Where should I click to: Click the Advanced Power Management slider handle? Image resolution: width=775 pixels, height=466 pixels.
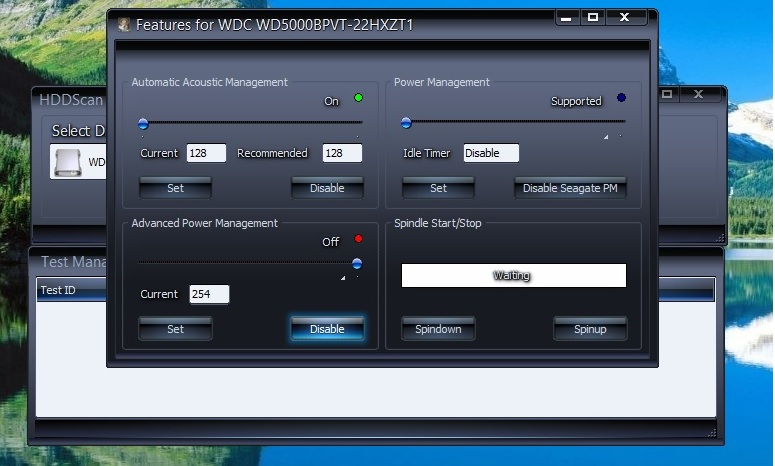(357, 264)
